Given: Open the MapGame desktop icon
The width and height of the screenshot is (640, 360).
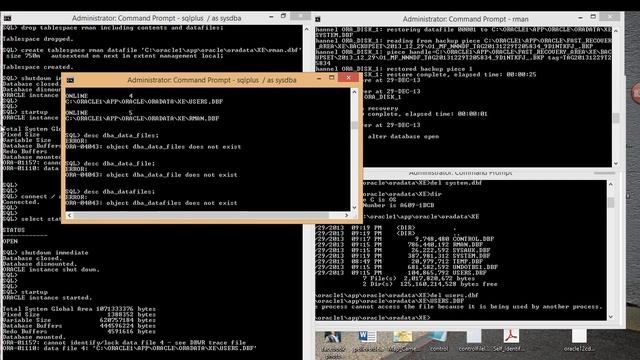Looking at the screenshot, I should [403, 342].
